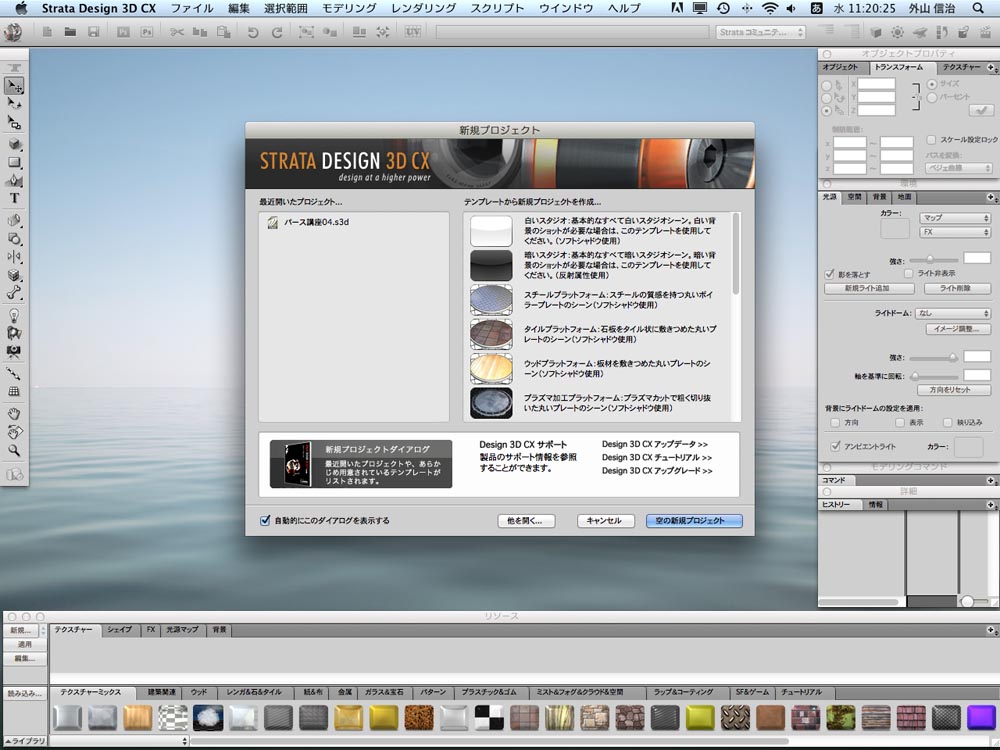1000x750 pixels.
Task: Click the paste clipboard toolbar icon
Action: pyautogui.click(x=223, y=31)
